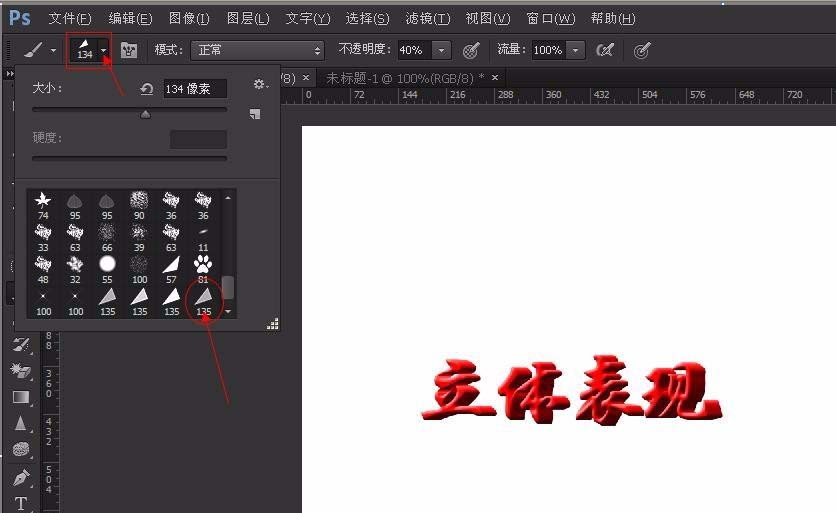836x513 pixels.
Task: Click the 大小 size slider handle
Action: [x=146, y=114]
